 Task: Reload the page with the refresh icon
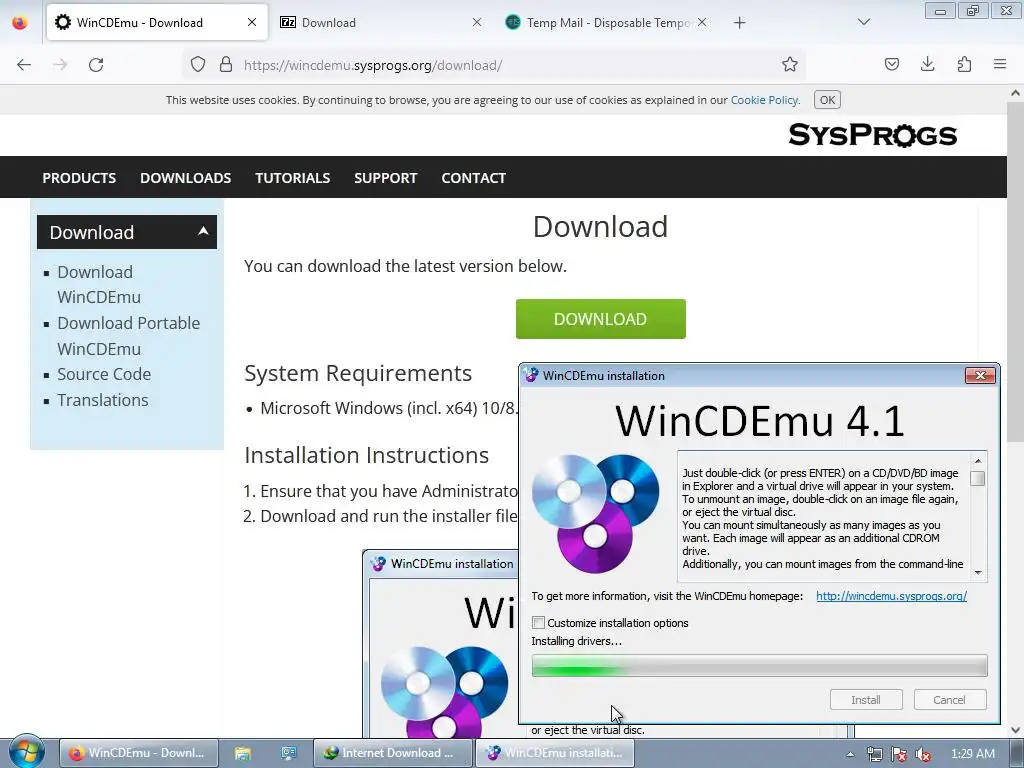(x=96, y=65)
